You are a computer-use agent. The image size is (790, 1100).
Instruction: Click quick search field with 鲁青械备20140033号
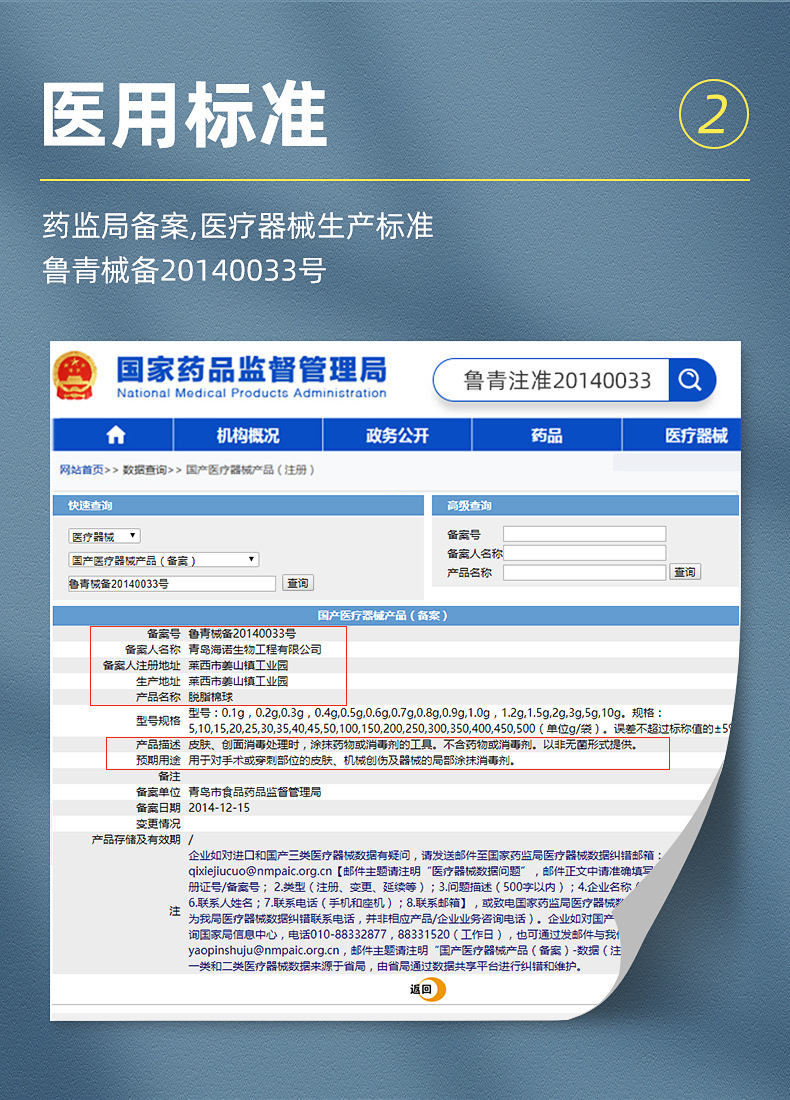coord(172,584)
